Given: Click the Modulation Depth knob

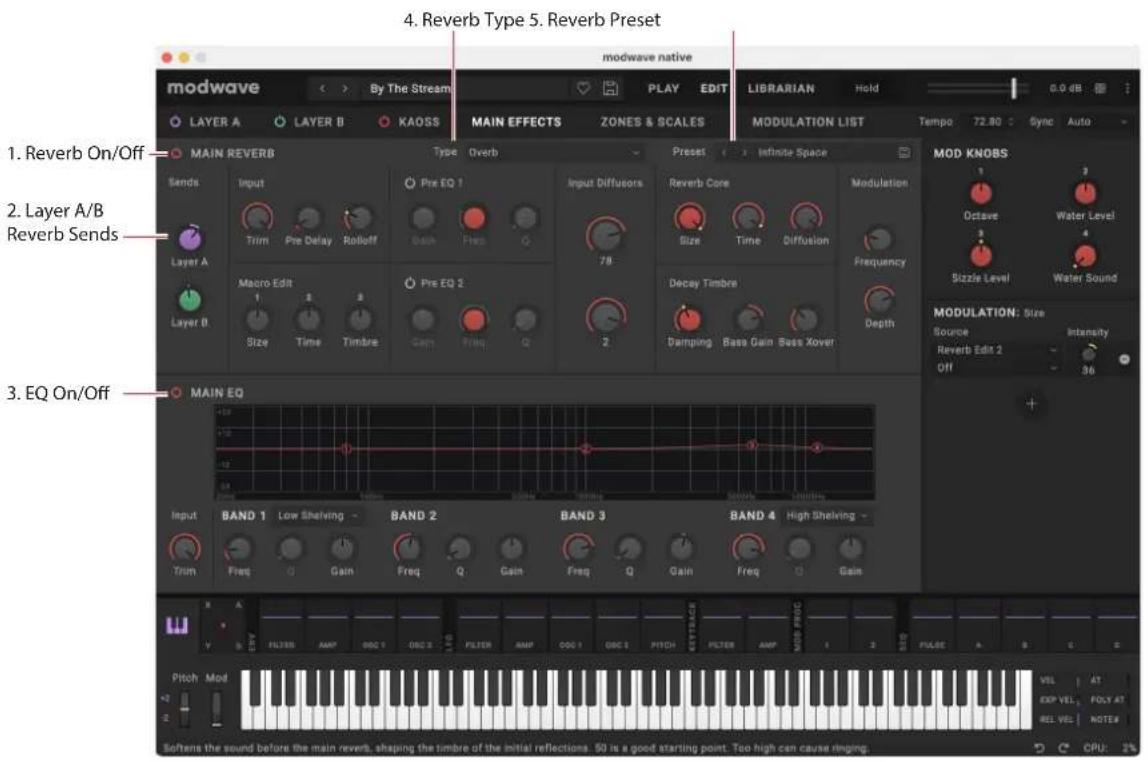Looking at the screenshot, I should tap(879, 301).
